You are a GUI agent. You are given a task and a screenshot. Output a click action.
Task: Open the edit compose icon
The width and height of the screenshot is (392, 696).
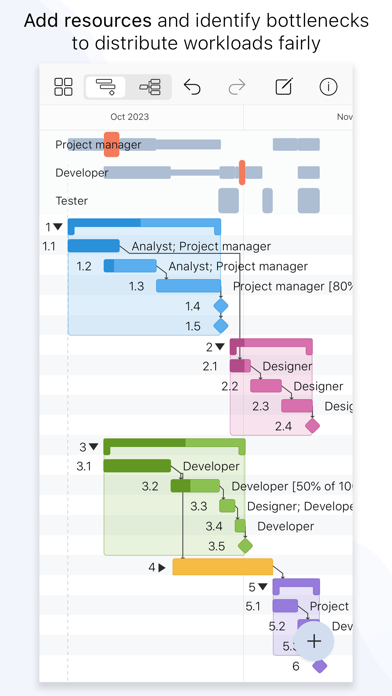(x=284, y=87)
